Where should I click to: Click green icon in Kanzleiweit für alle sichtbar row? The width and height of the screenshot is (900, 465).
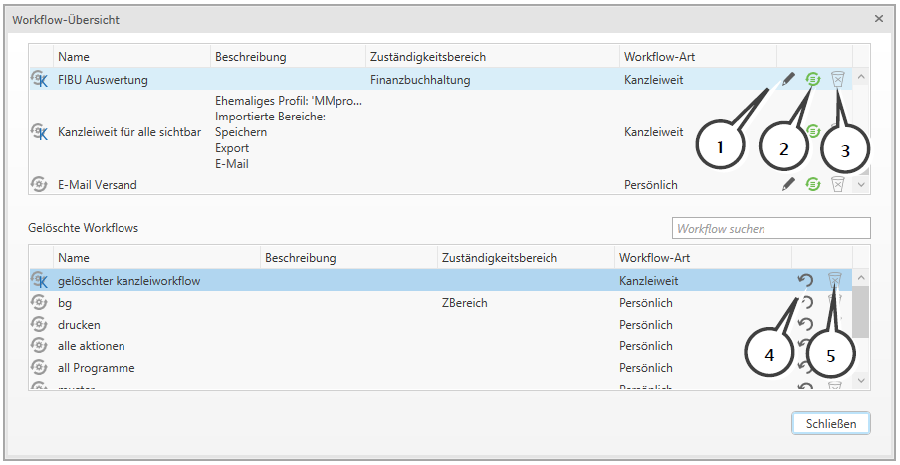[x=813, y=131]
